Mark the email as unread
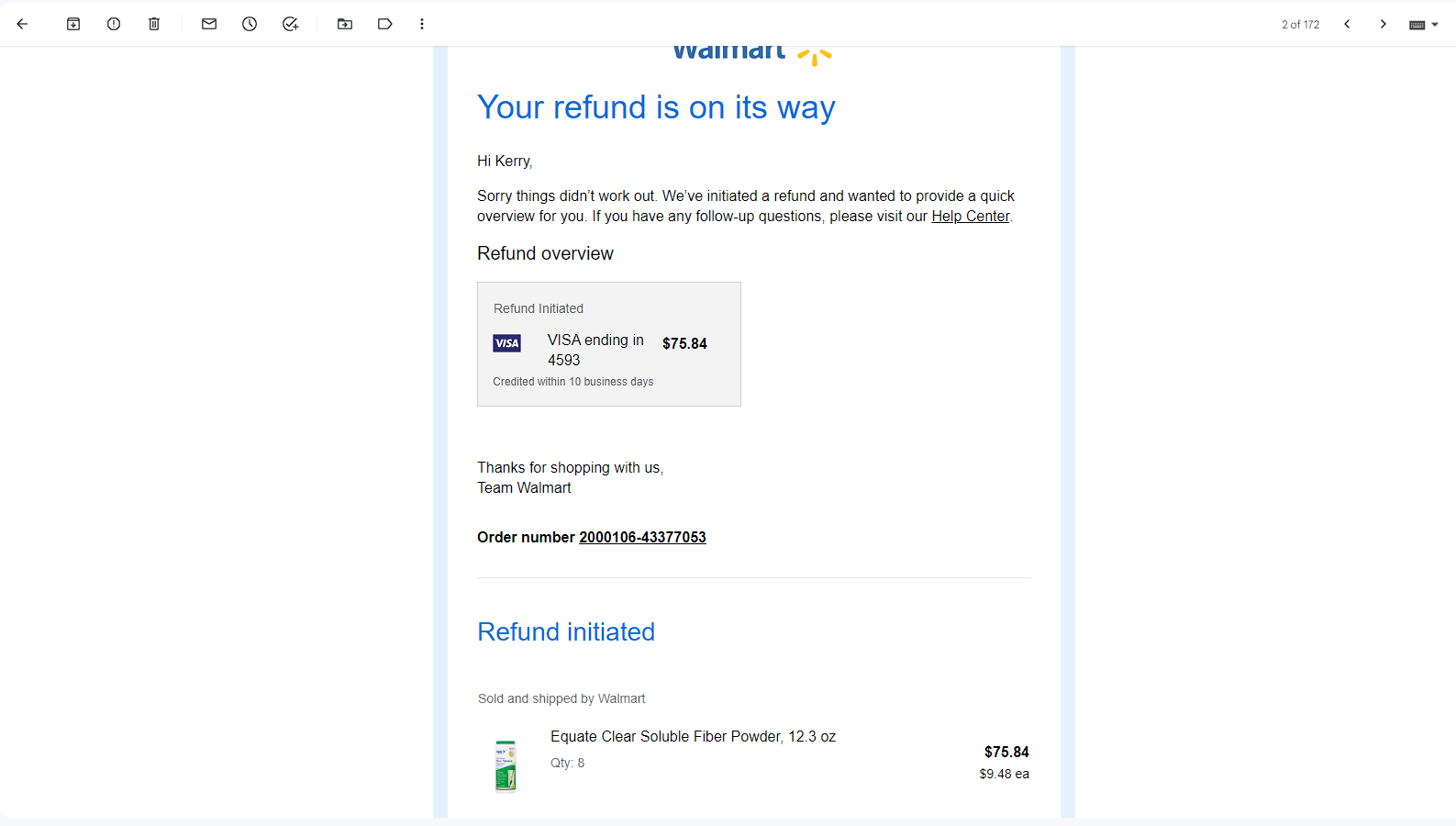The image size is (1456, 826). click(x=209, y=24)
